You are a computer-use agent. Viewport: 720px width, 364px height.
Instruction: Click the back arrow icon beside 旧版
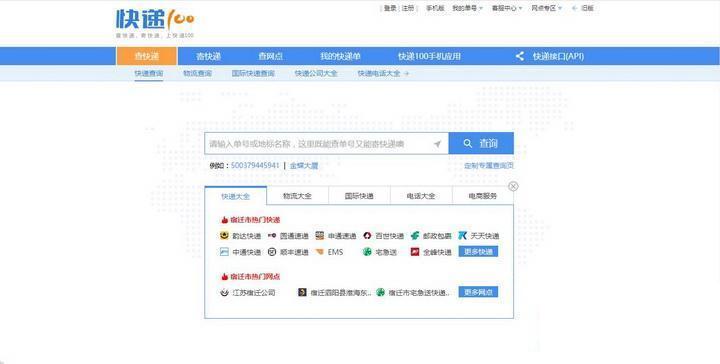coord(574,8)
